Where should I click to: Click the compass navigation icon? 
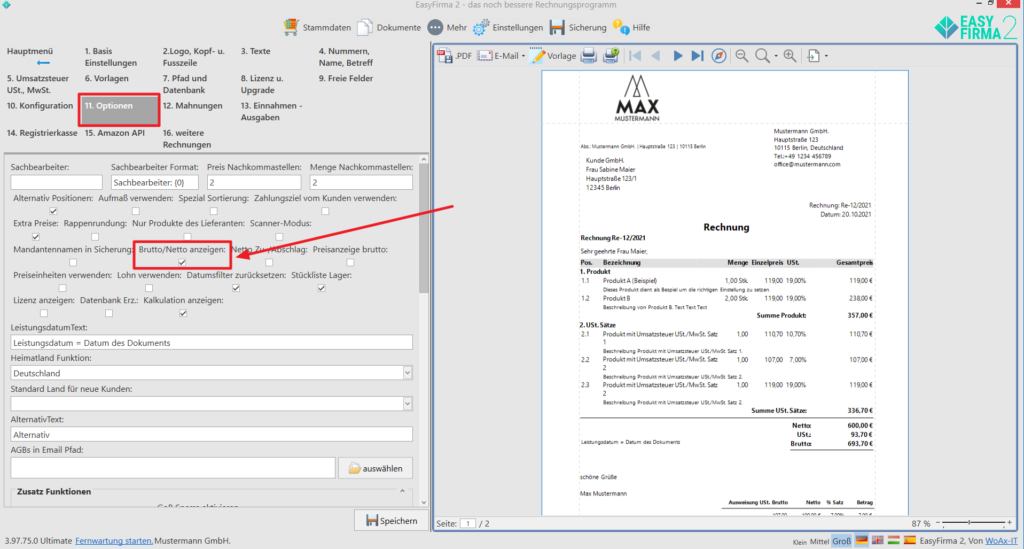tap(718, 56)
